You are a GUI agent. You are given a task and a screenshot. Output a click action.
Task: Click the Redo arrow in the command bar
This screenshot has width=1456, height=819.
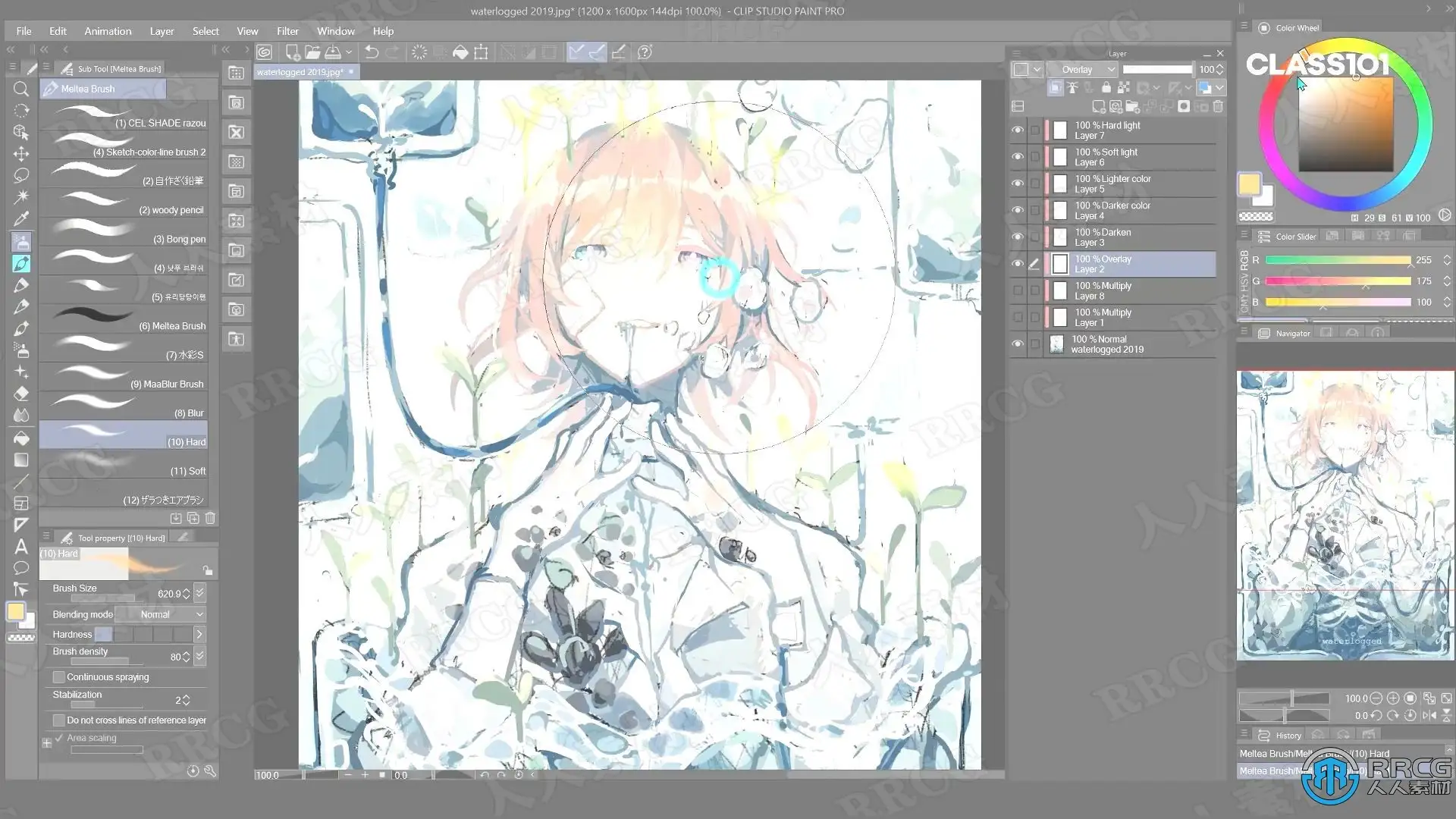tap(392, 52)
